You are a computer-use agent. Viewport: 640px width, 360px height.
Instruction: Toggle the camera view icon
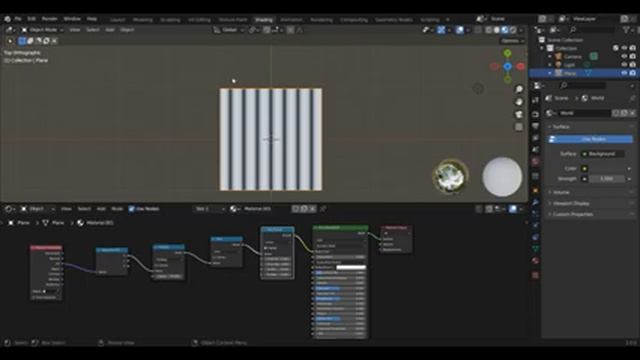519,115
